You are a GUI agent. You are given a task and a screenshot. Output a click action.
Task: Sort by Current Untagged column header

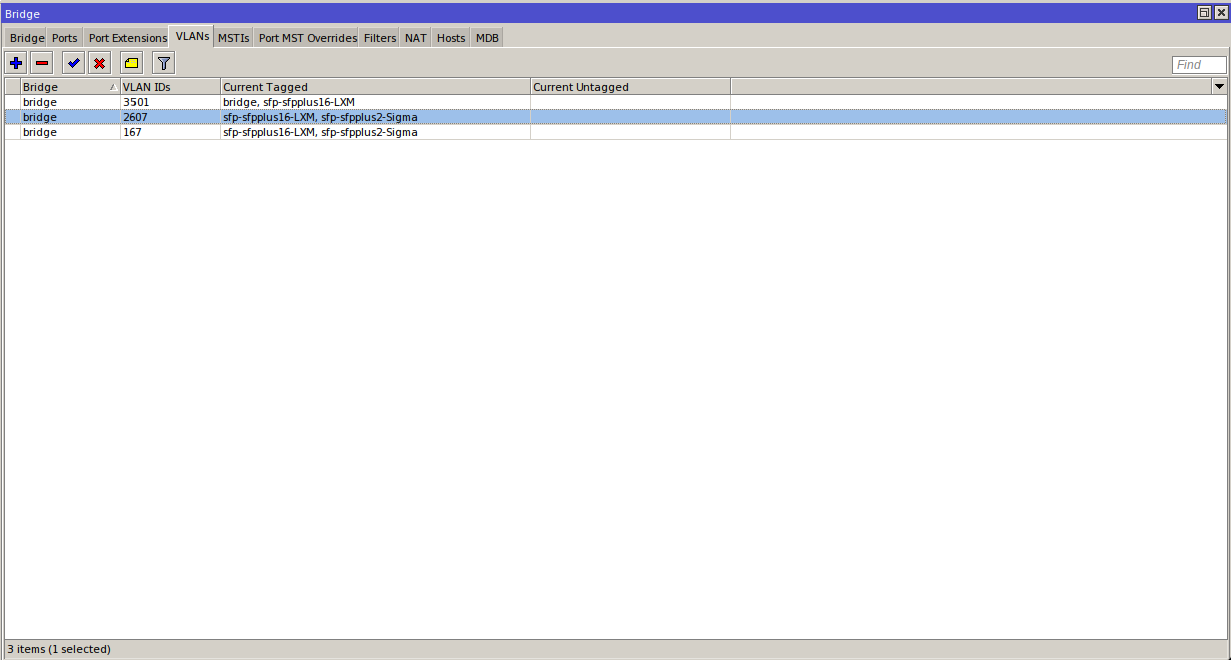point(630,87)
